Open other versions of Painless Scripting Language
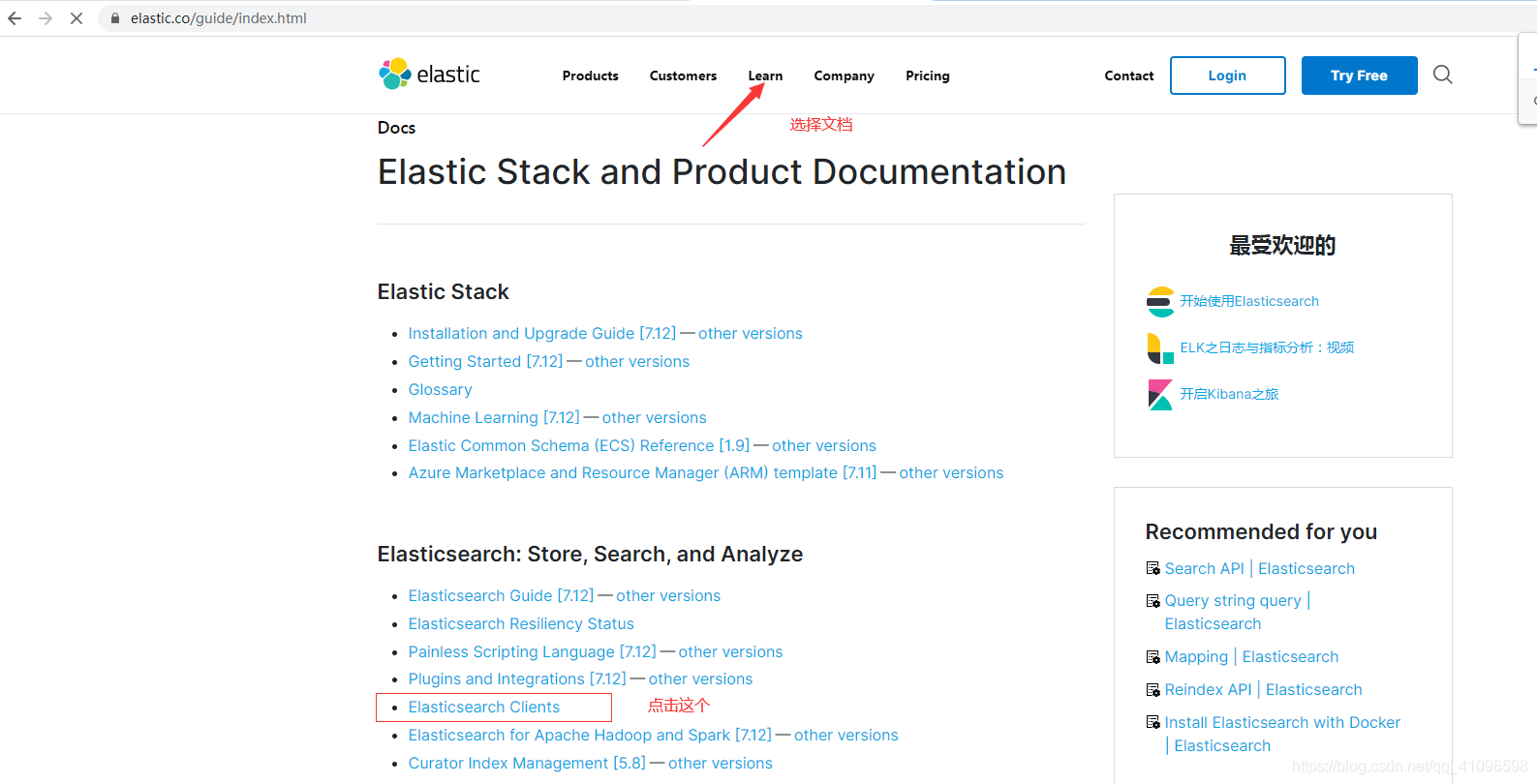 pos(730,651)
